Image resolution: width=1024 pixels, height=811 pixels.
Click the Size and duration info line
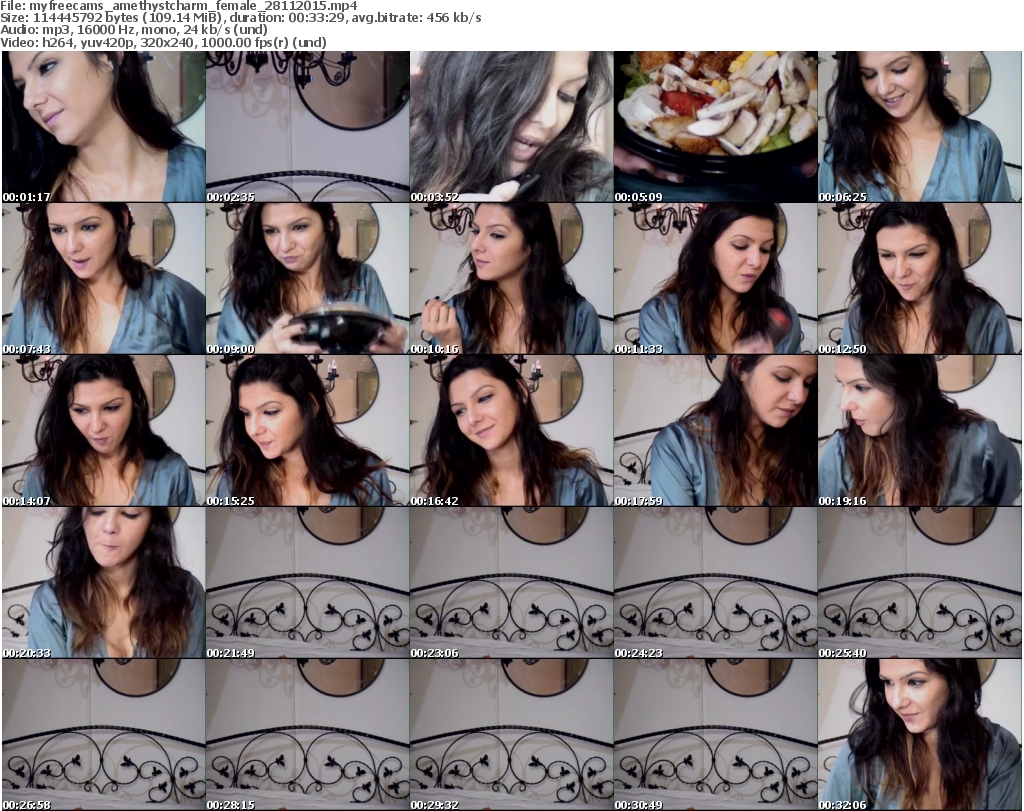(x=241, y=18)
